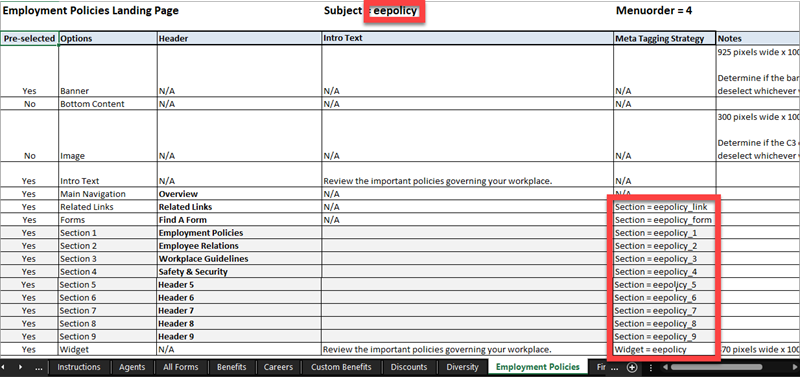The image size is (800, 377).
Task: Show more sheet tabs after the partial tab
Action: (615, 367)
